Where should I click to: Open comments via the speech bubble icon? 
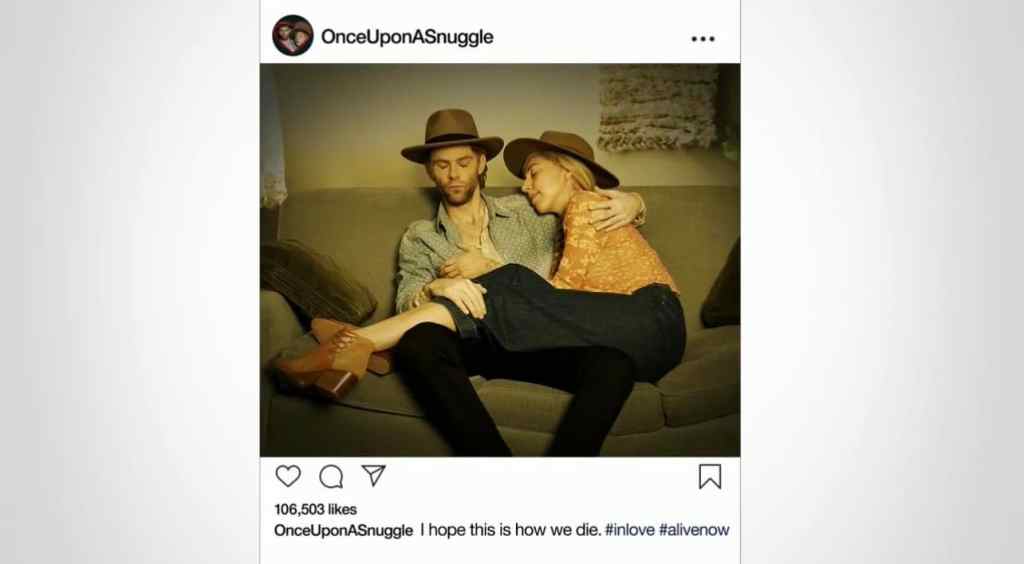pyautogui.click(x=331, y=476)
